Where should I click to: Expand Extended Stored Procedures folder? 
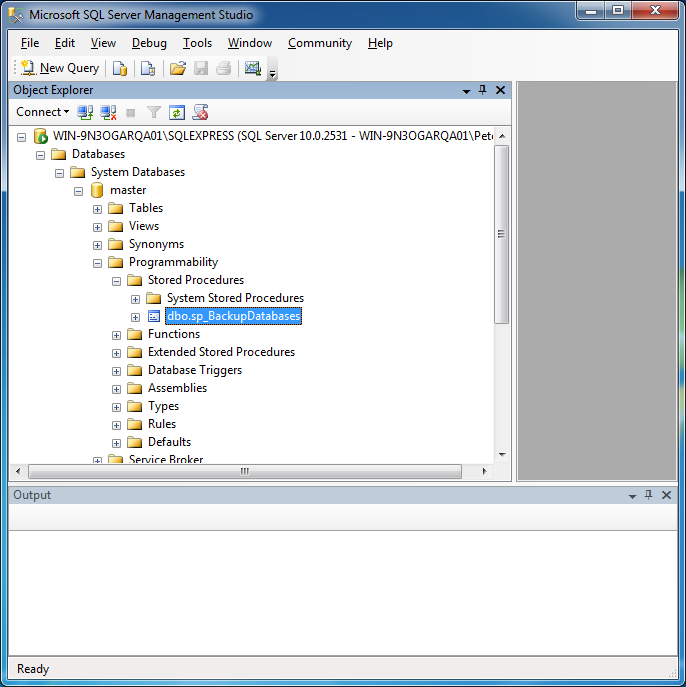[x=116, y=353]
